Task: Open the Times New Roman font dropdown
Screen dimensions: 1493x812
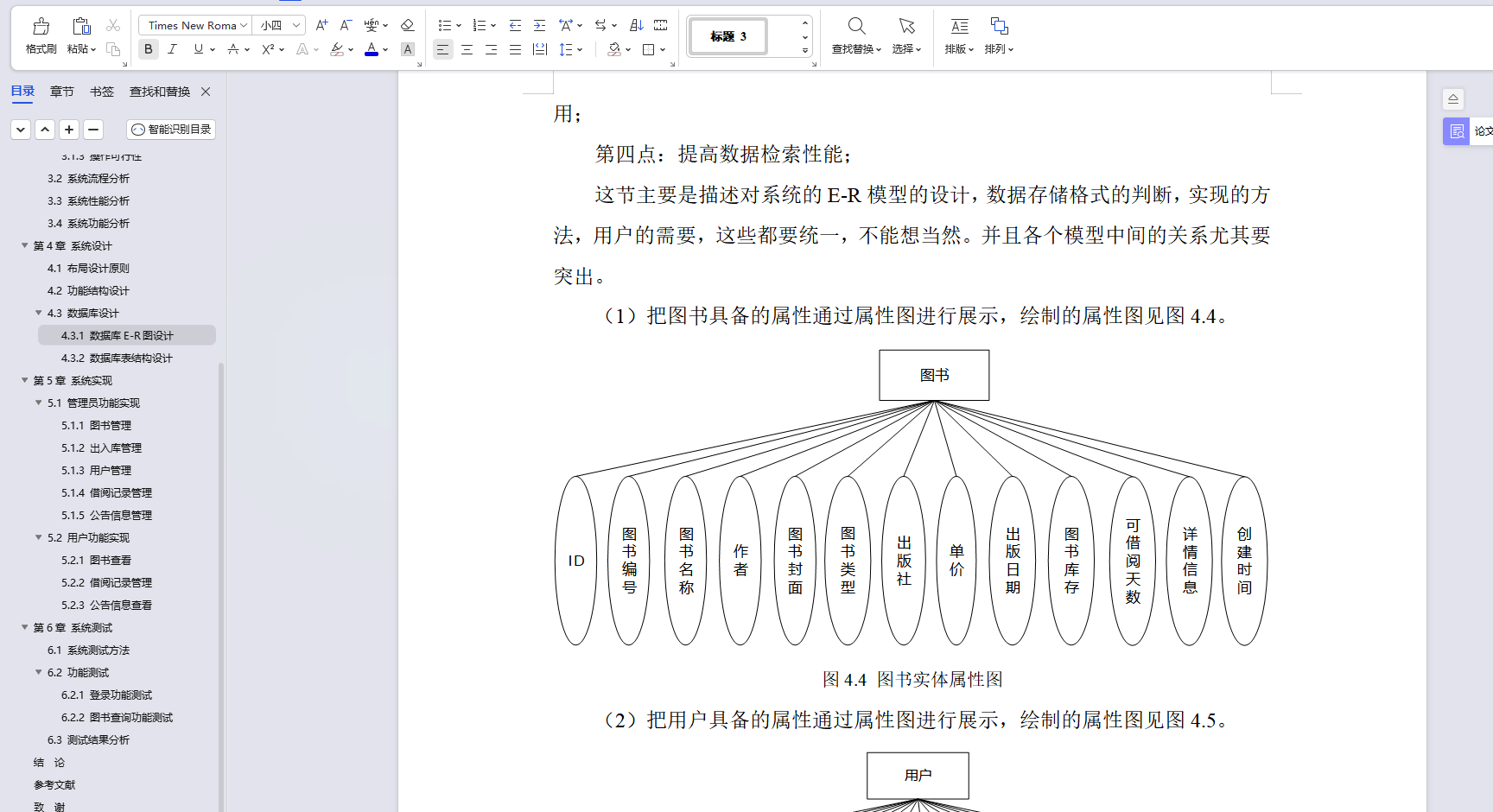Action: pyautogui.click(x=244, y=25)
